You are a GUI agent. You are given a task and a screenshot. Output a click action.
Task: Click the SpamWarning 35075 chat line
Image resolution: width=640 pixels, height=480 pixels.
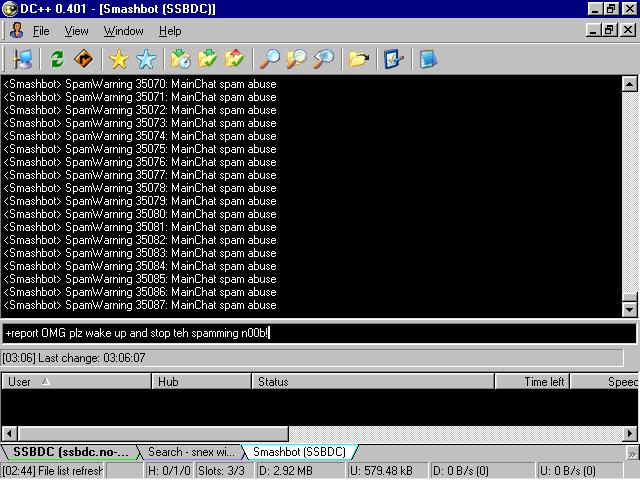click(x=140, y=149)
